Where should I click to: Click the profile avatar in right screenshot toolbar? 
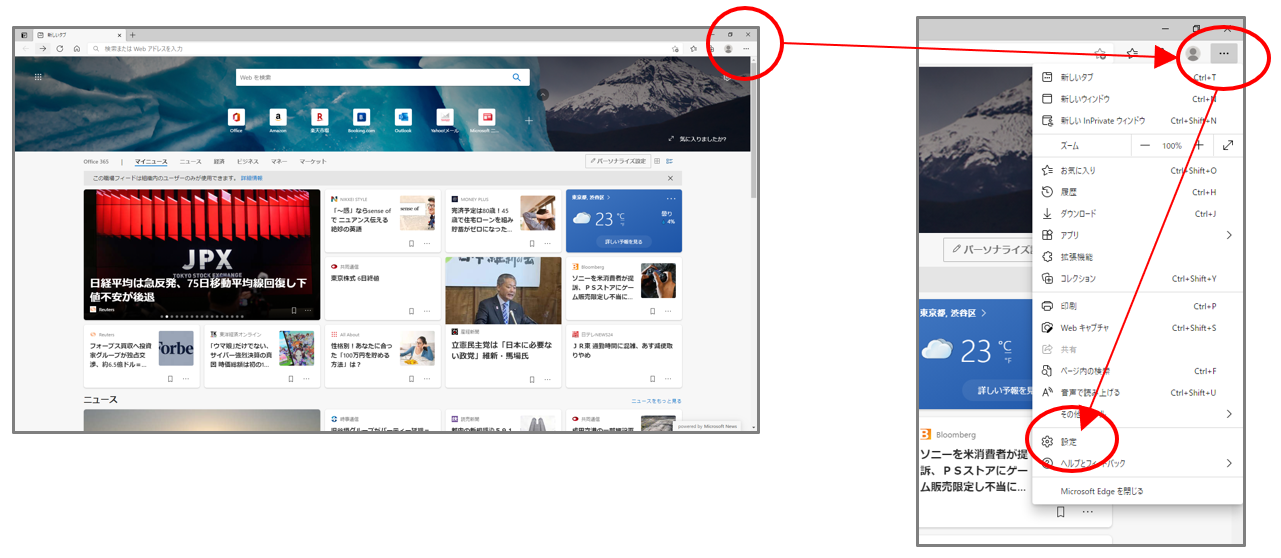pos(1192,54)
